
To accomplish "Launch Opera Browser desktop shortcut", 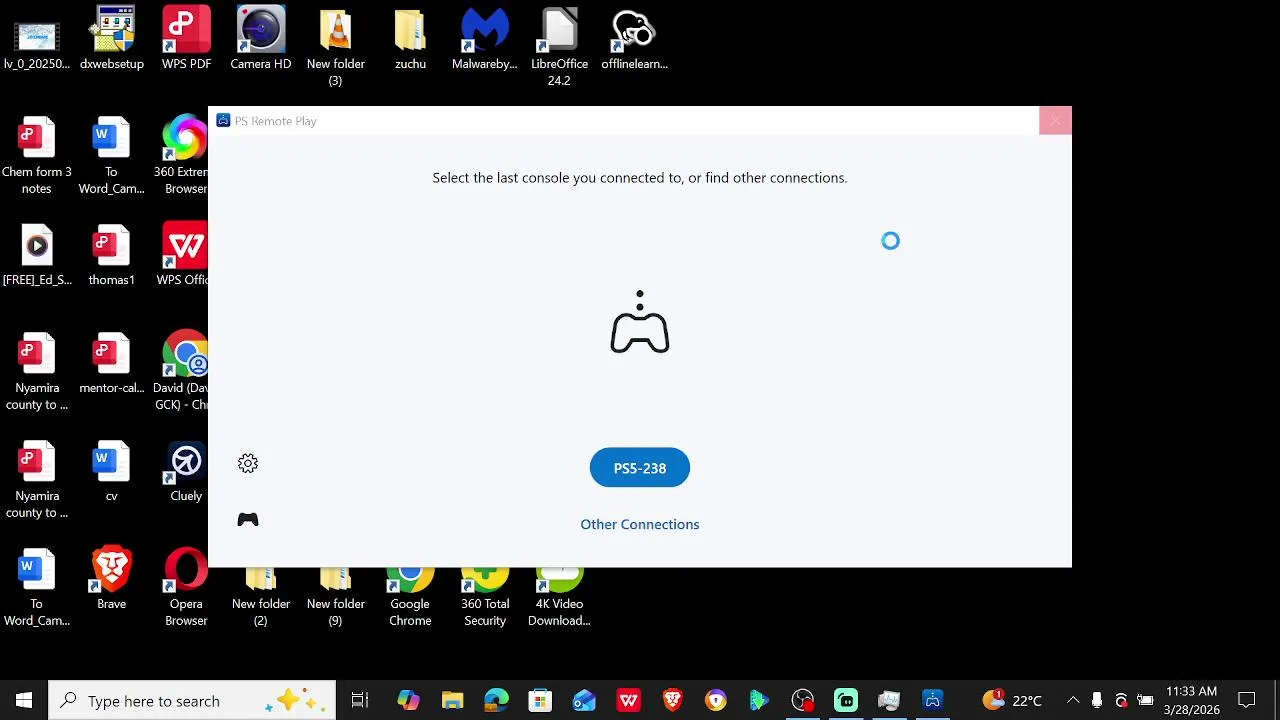I will point(186,587).
